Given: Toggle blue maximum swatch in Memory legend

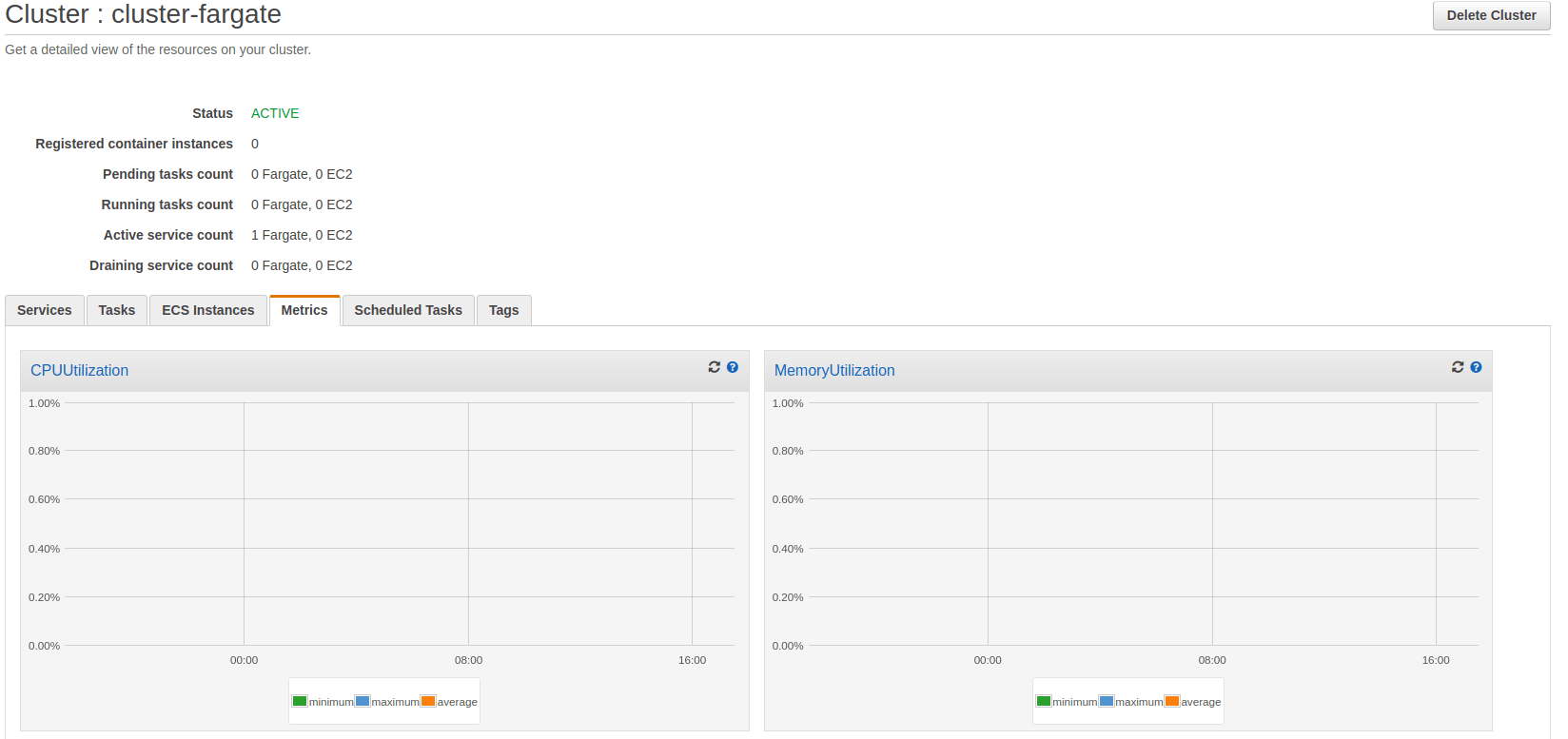Looking at the screenshot, I should pyautogui.click(x=1107, y=701).
